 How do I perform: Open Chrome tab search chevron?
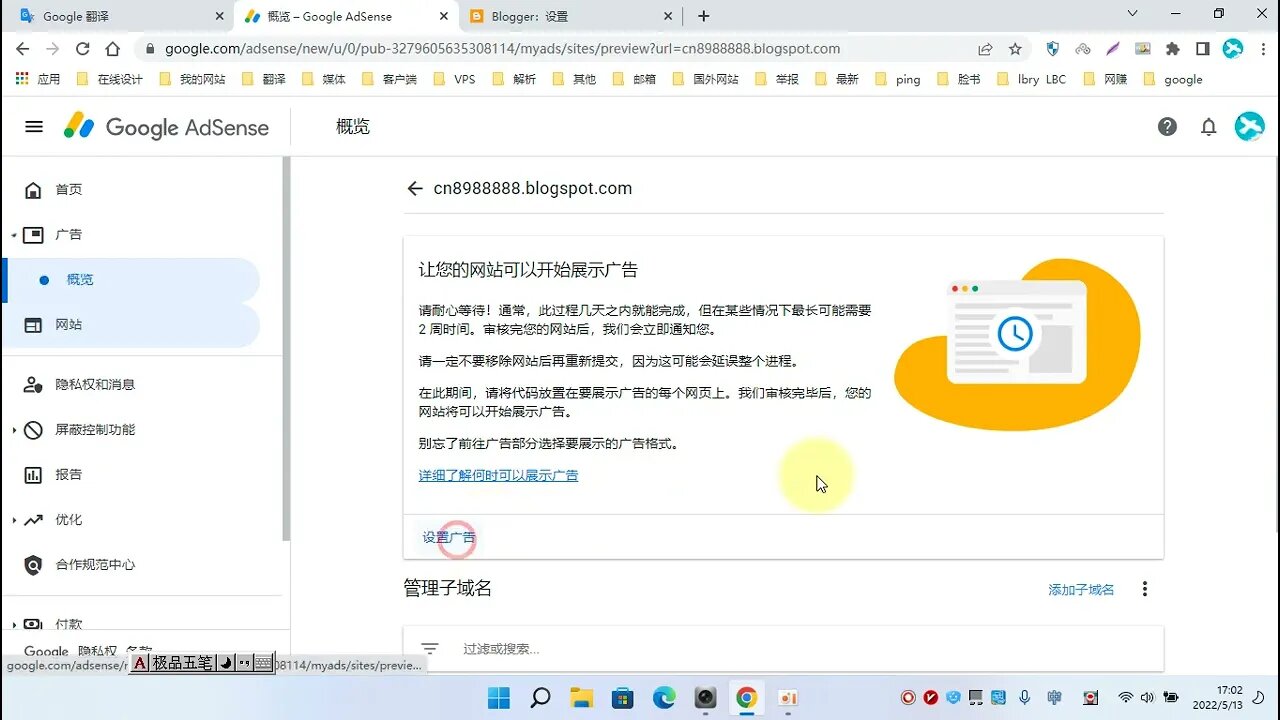[1132, 14]
